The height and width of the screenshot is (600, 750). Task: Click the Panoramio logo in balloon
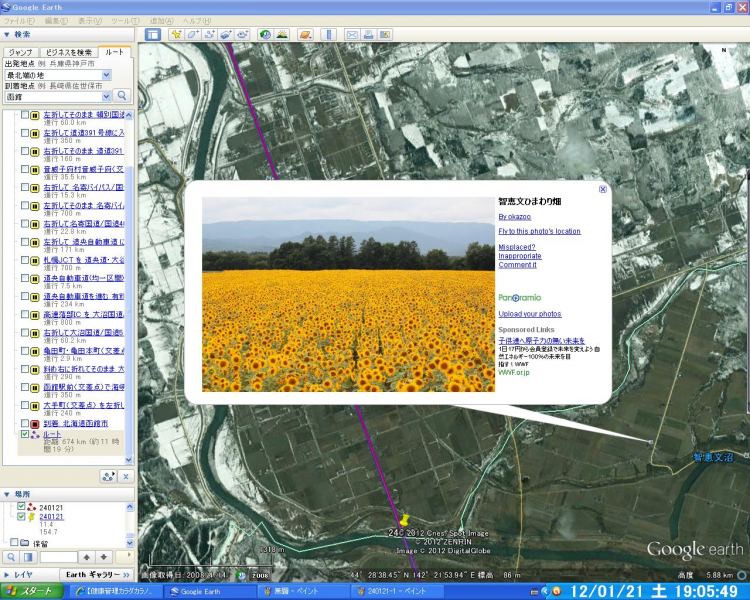pos(519,298)
